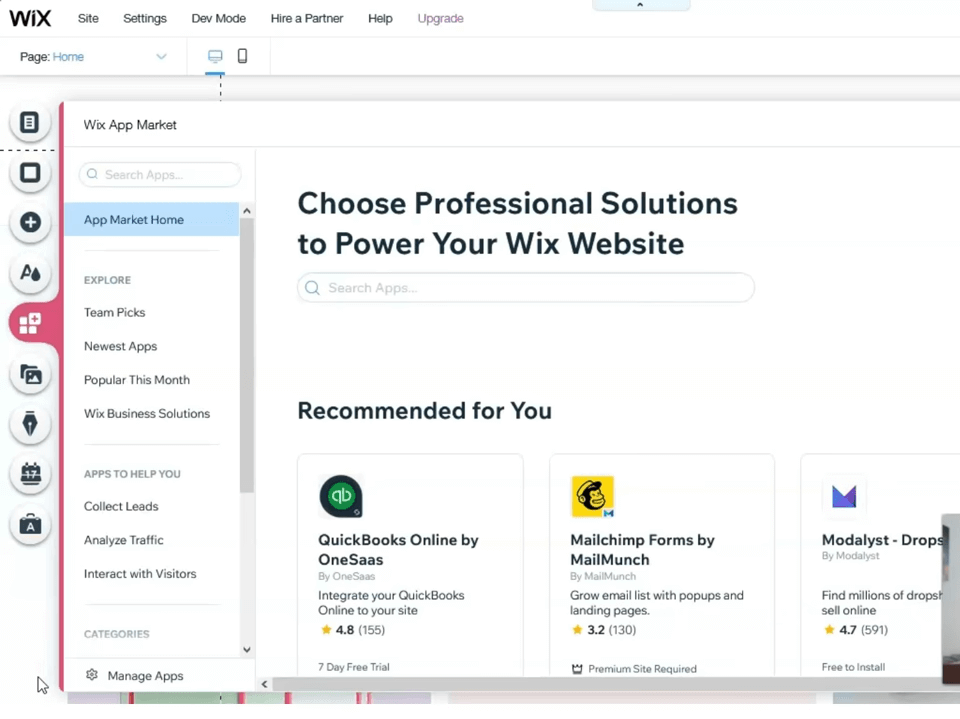Viewport: 960px width, 719px height.
Task: Open Mailchimp Forms by MailMunch title
Action: point(642,549)
